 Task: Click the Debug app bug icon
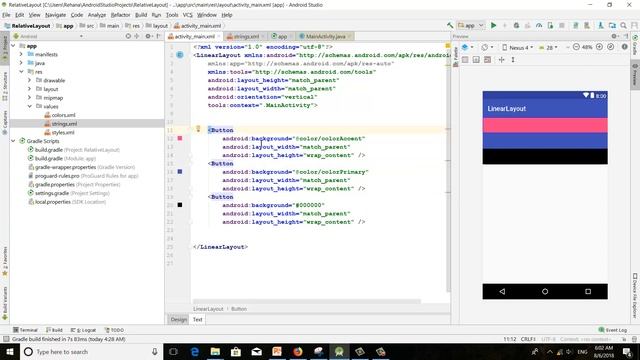(x=516, y=25)
